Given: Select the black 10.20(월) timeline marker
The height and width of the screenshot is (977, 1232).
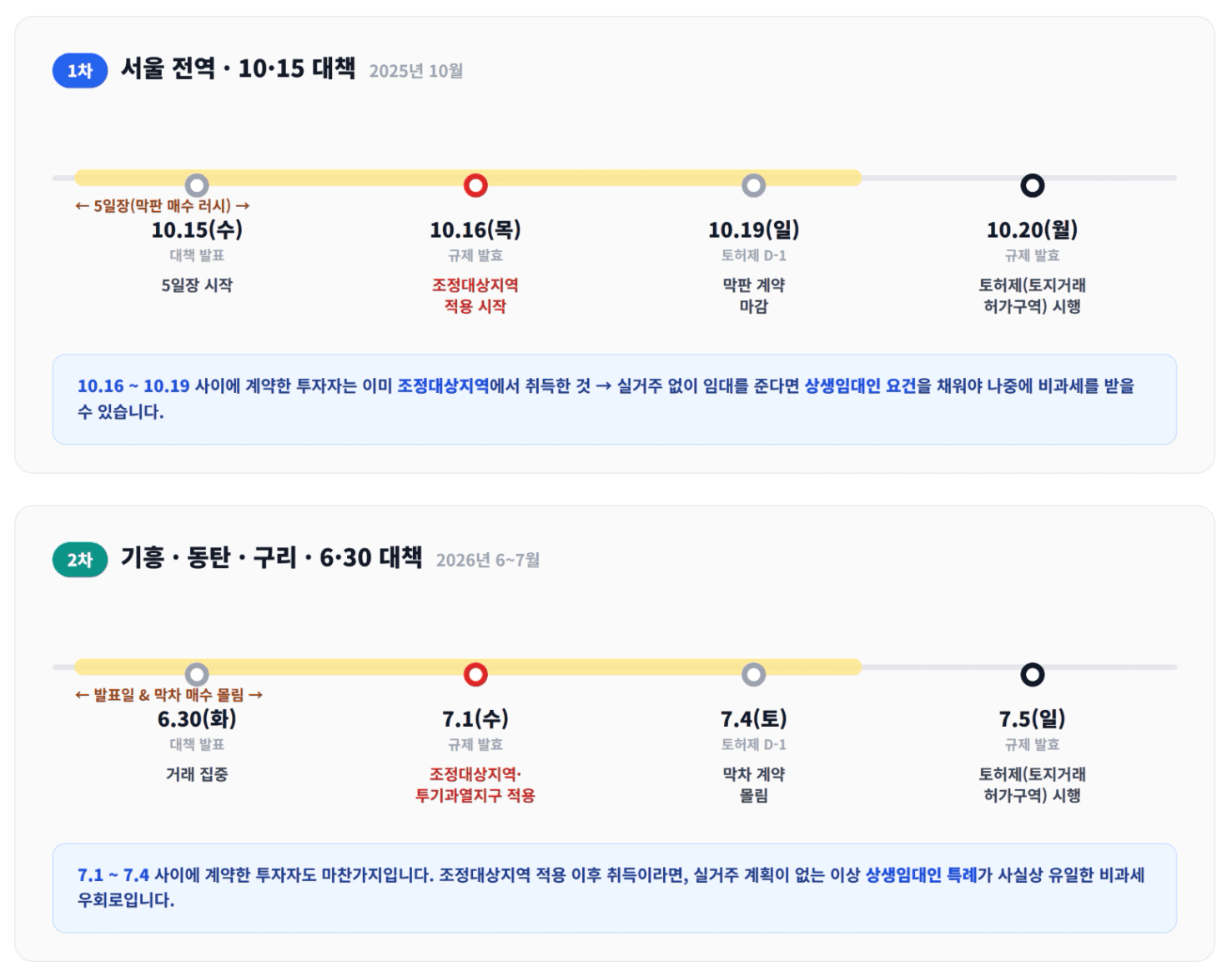Looking at the screenshot, I should click(x=1033, y=185).
